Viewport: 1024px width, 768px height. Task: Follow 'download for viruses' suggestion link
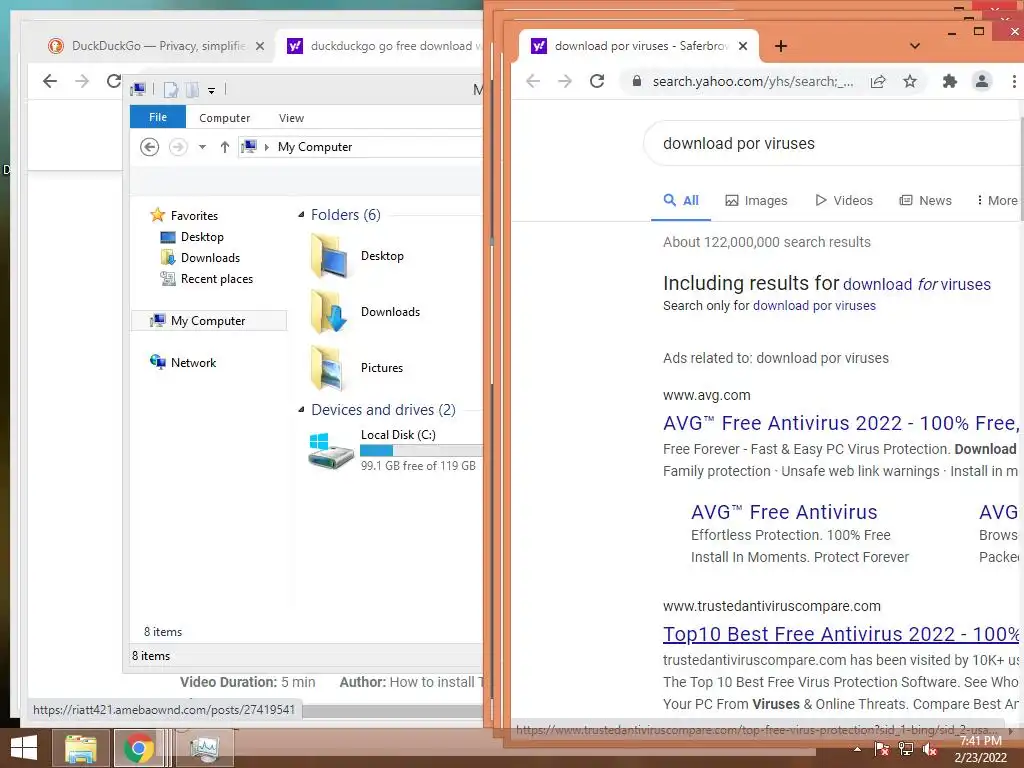(x=917, y=285)
